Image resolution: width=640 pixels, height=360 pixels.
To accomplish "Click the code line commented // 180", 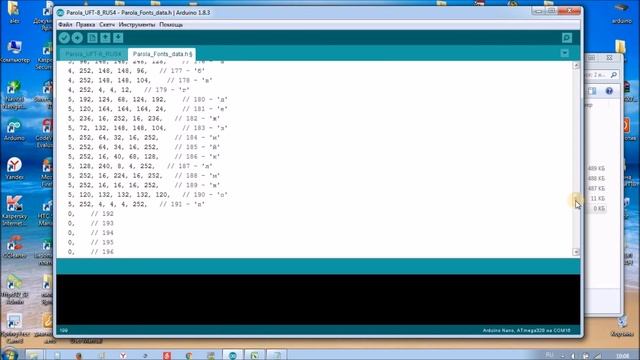I will [148, 100].
